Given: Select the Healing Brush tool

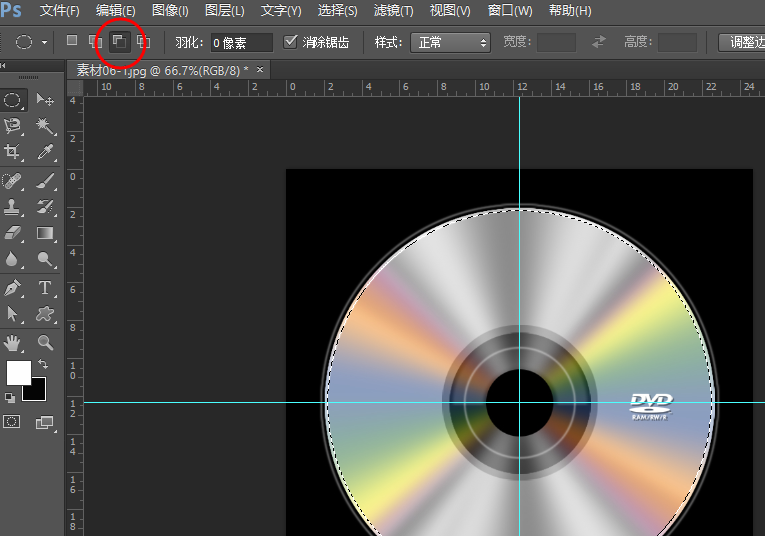Looking at the screenshot, I should (x=12, y=181).
